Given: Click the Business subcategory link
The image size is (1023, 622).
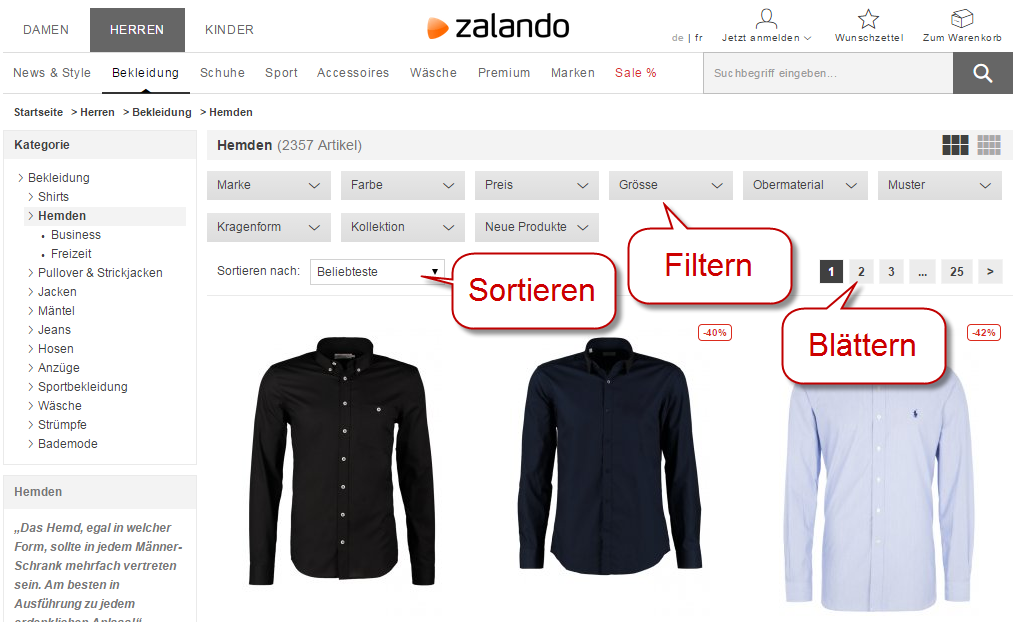Looking at the screenshot, I should click(76, 235).
